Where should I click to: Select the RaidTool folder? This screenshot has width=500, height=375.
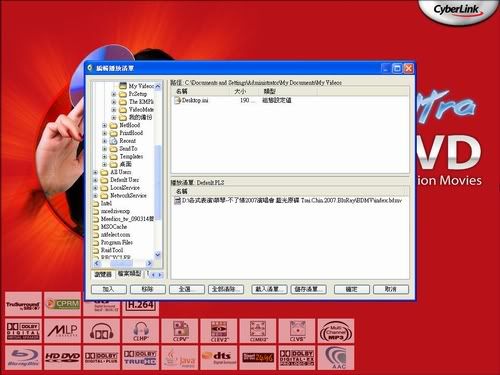pyautogui.click(x=112, y=250)
